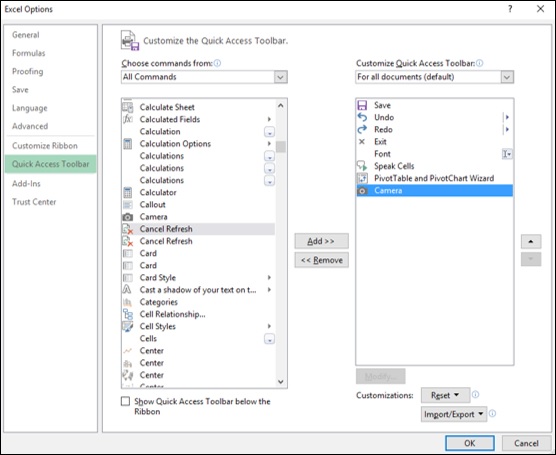Click the Camera icon in the commands list
Image resolution: width=556 pixels, height=455 pixels.
[128, 217]
